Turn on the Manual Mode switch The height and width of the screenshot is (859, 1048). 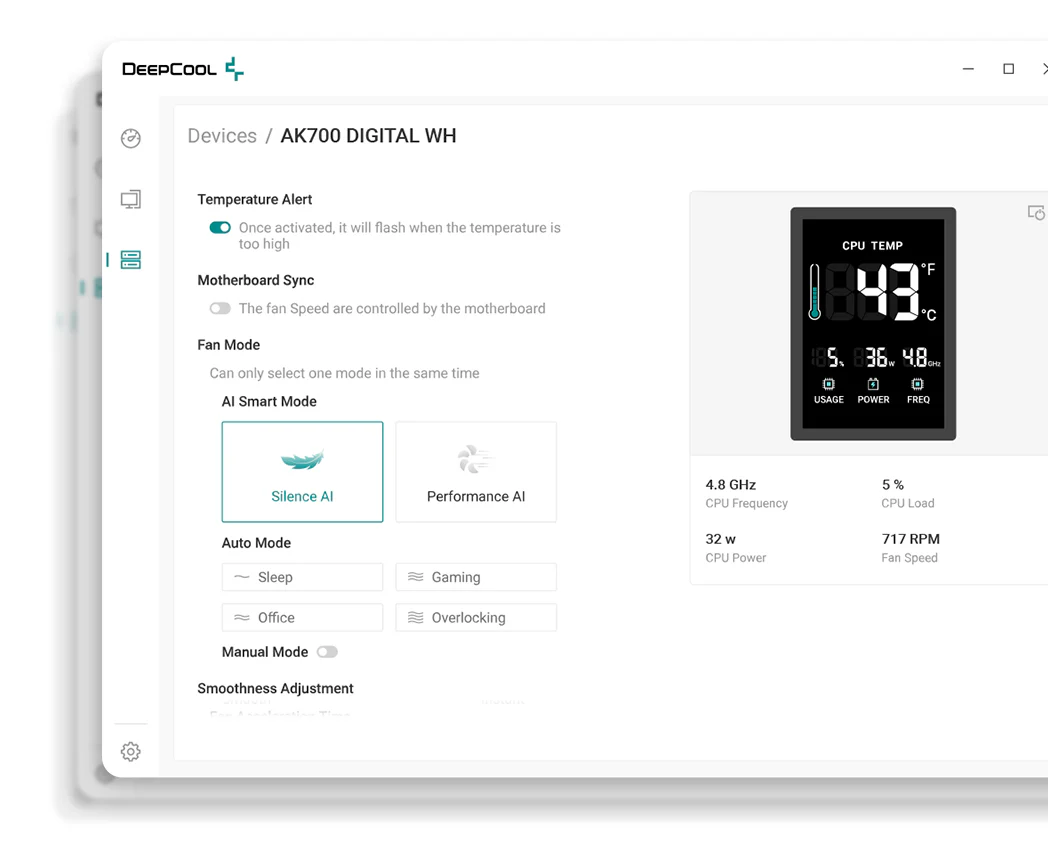(x=327, y=652)
